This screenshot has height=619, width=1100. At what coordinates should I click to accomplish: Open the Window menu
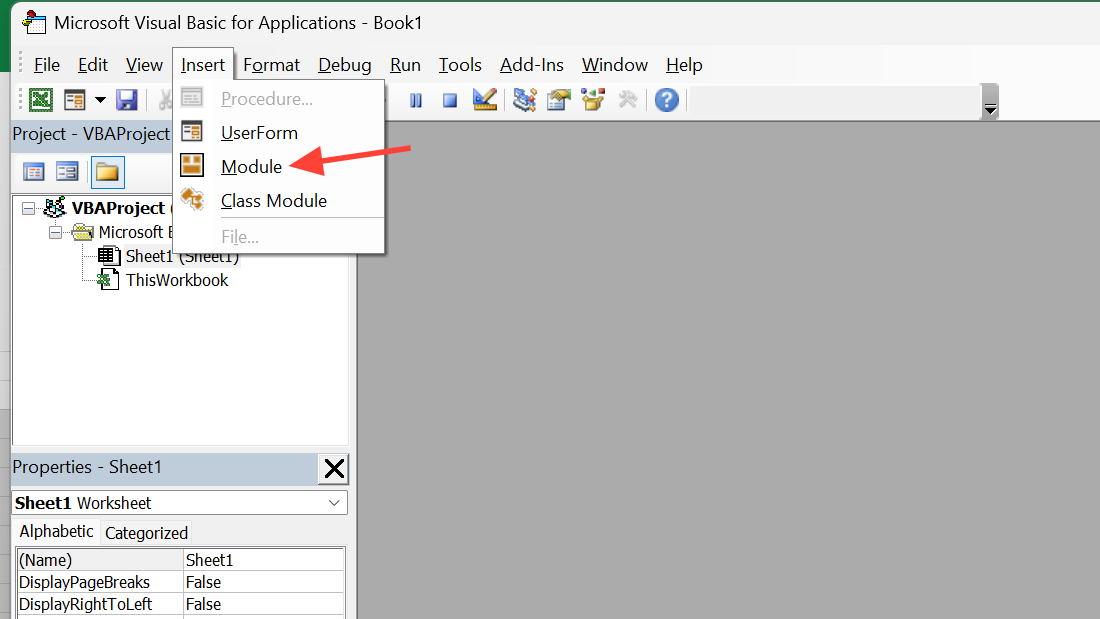[x=615, y=65]
